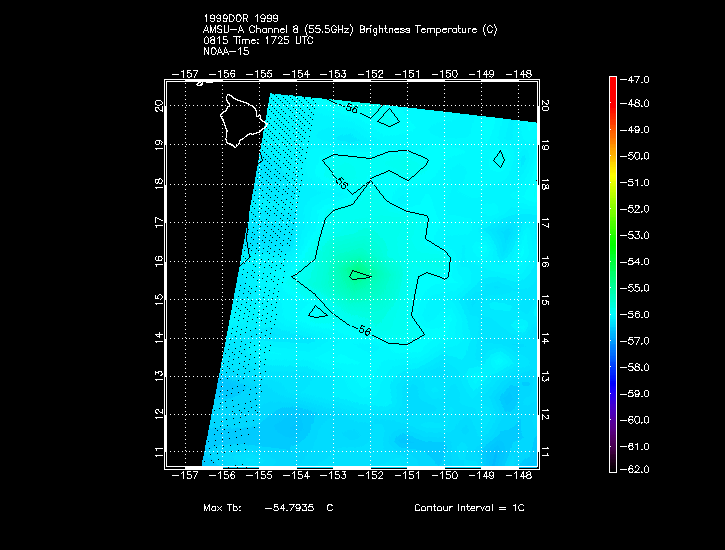
Task: Click the AMSU-A Channel 8 title line
Action: click(350, 30)
